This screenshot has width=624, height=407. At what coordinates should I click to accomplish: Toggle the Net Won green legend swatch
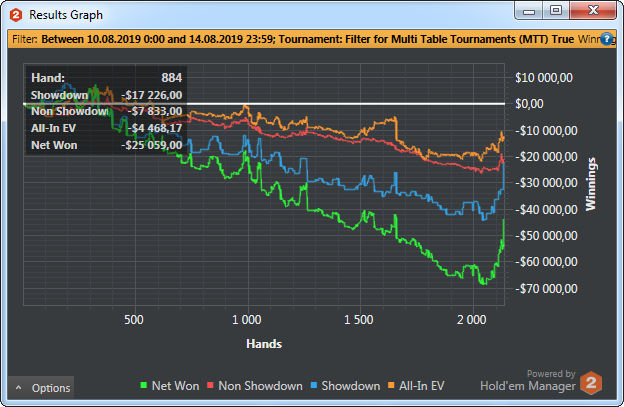144,385
